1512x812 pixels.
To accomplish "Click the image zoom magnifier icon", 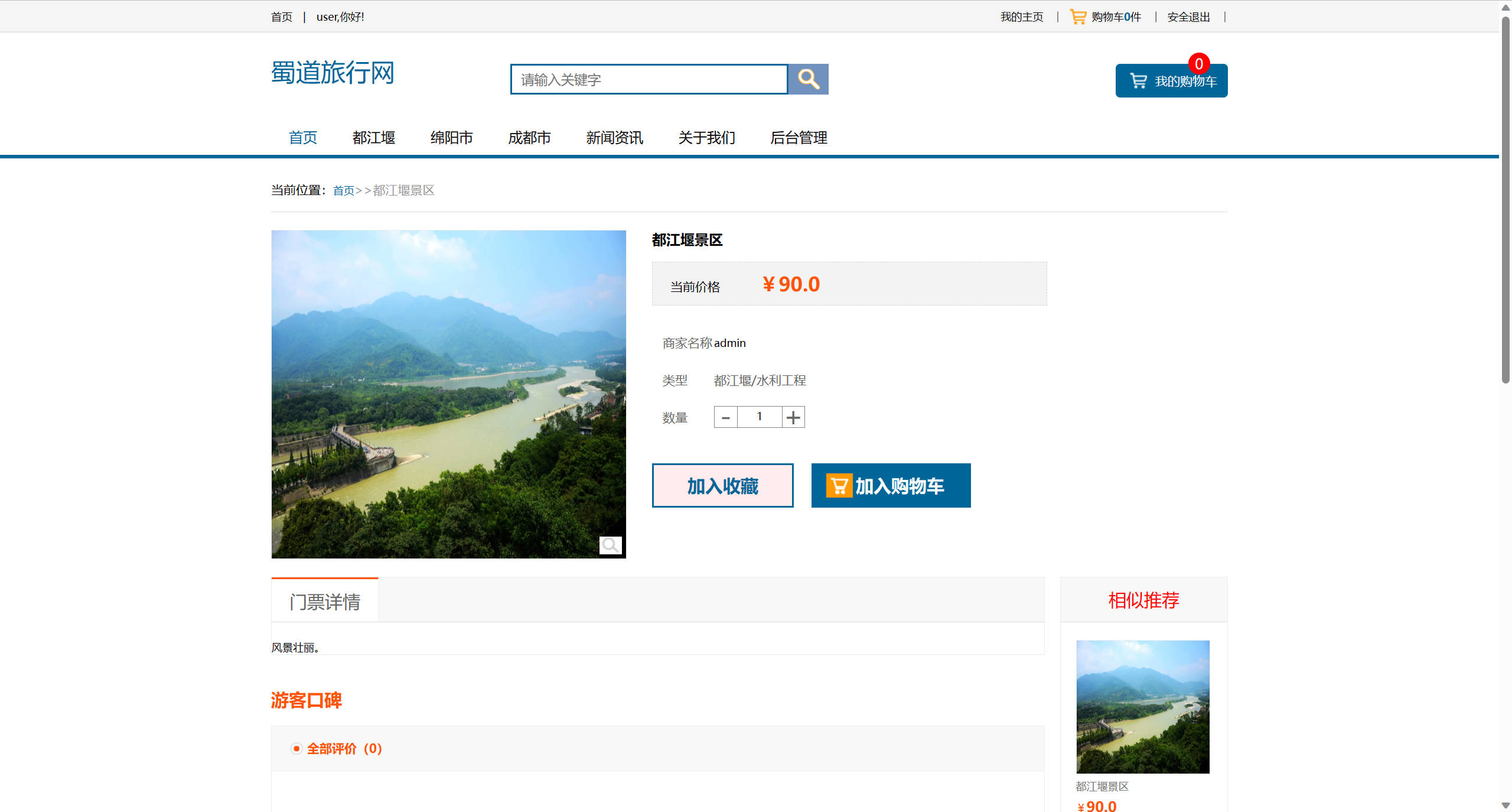I will pyautogui.click(x=611, y=545).
